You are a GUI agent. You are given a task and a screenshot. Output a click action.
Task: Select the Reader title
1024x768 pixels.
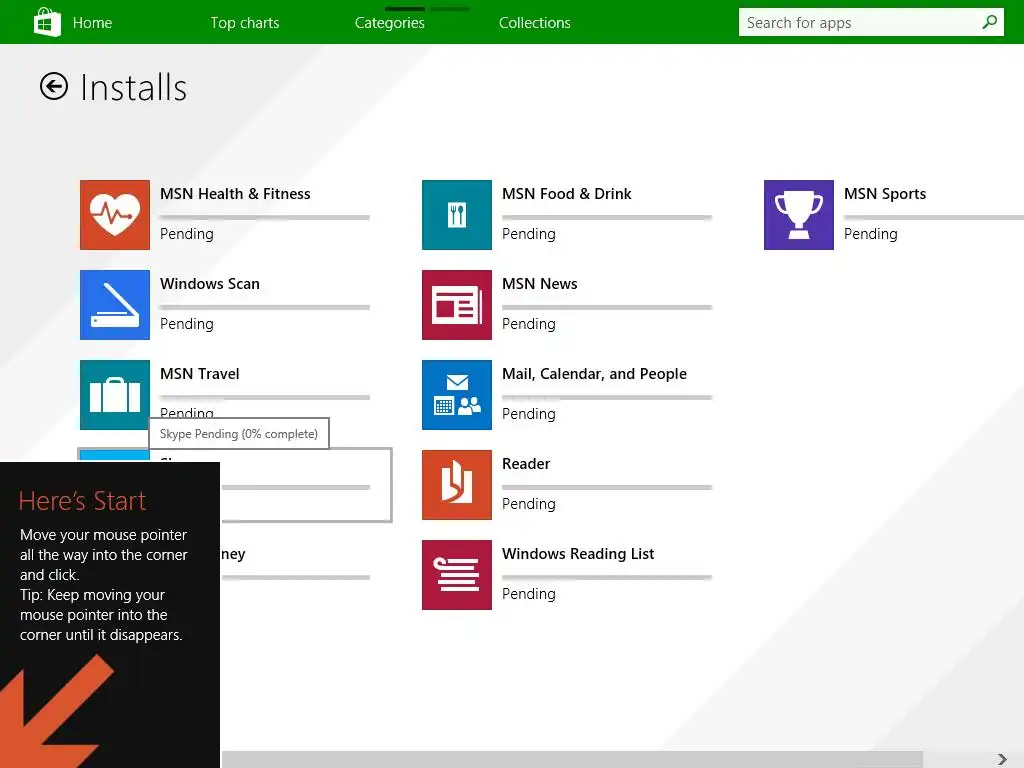(526, 464)
